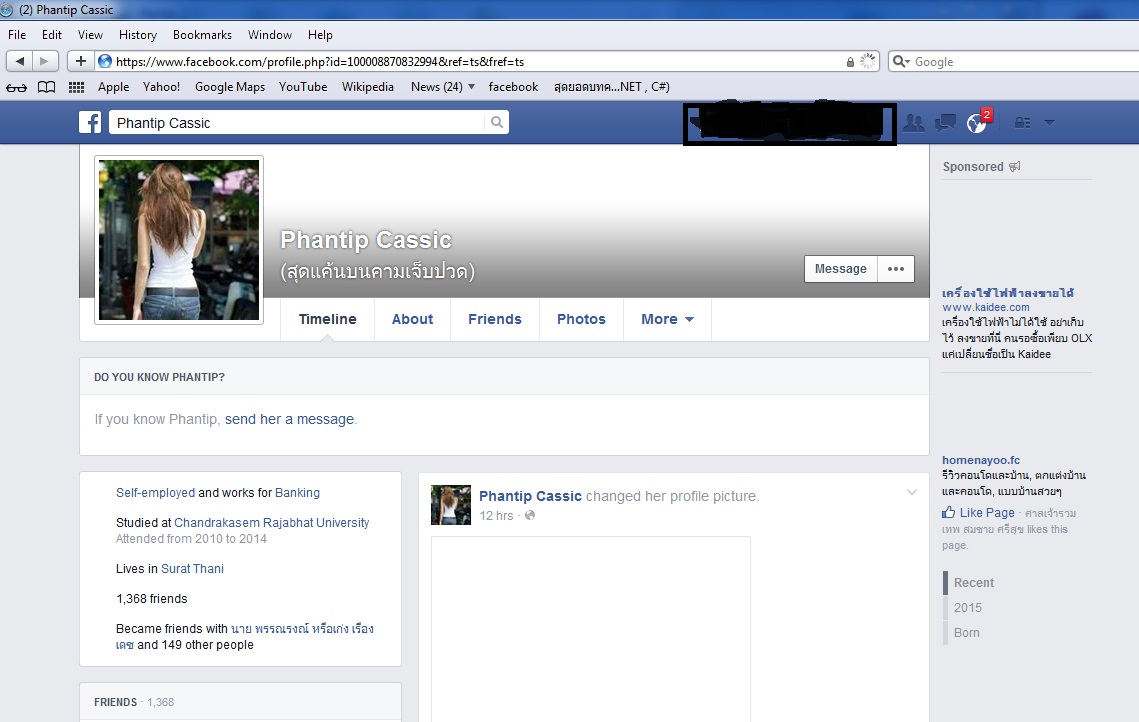Open the Banking link
The image size is (1139, 722).
pos(297,492)
